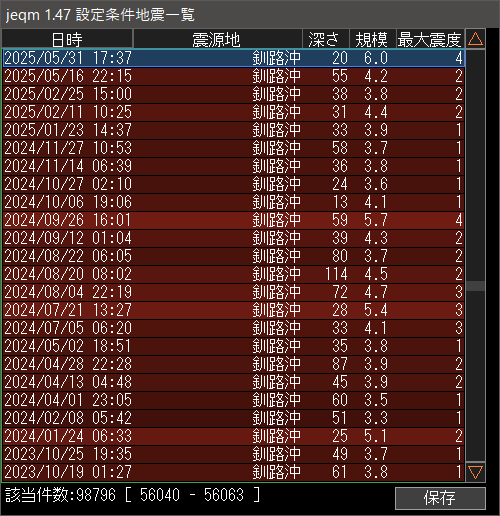500x516 pixels.
Task: Select the 2023/10/19 01:27 earthquake row
Action: click(x=233, y=472)
